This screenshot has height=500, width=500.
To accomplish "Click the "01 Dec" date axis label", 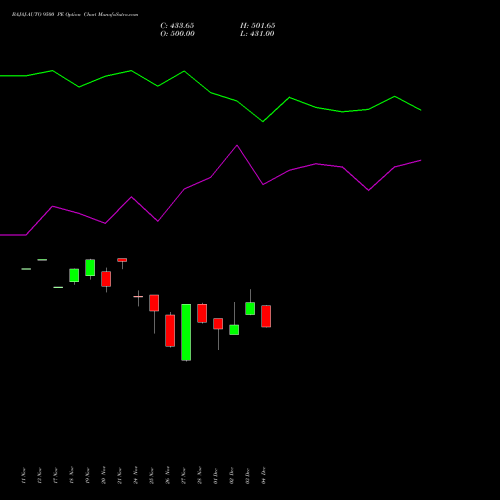I will [x=215, y=475].
